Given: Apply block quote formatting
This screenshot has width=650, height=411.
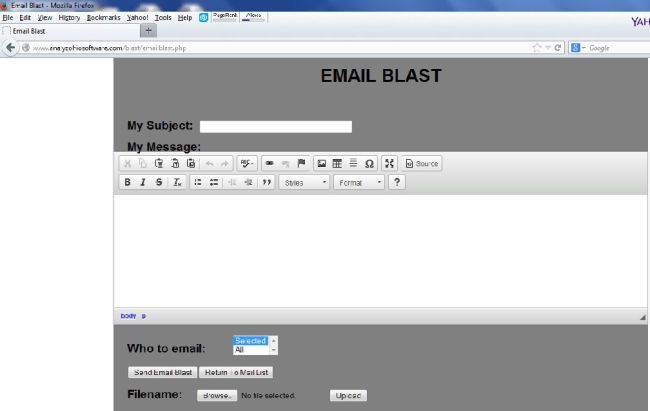Looking at the screenshot, I should (x=267, y=182).
